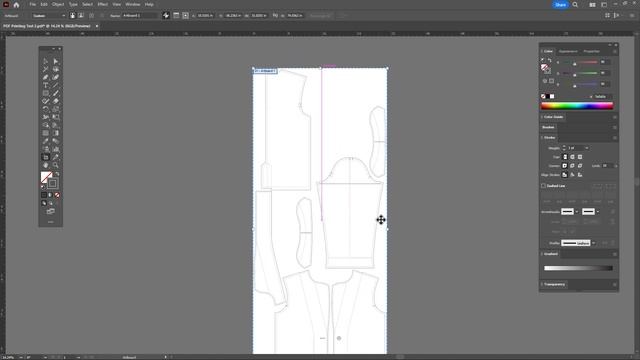Open the View menu

[117, 4]
